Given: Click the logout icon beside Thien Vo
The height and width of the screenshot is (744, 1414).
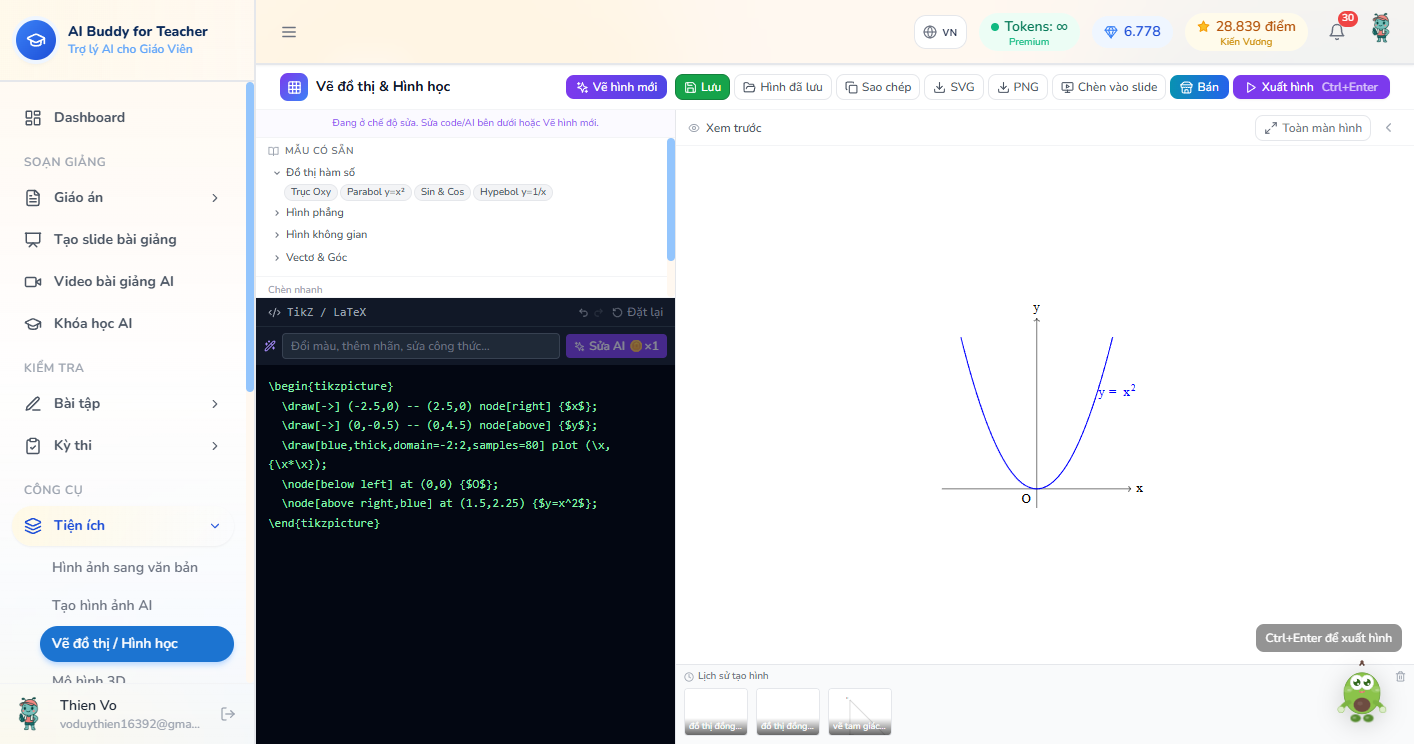Looking at the screenshot, I should [x=228, y=714].
